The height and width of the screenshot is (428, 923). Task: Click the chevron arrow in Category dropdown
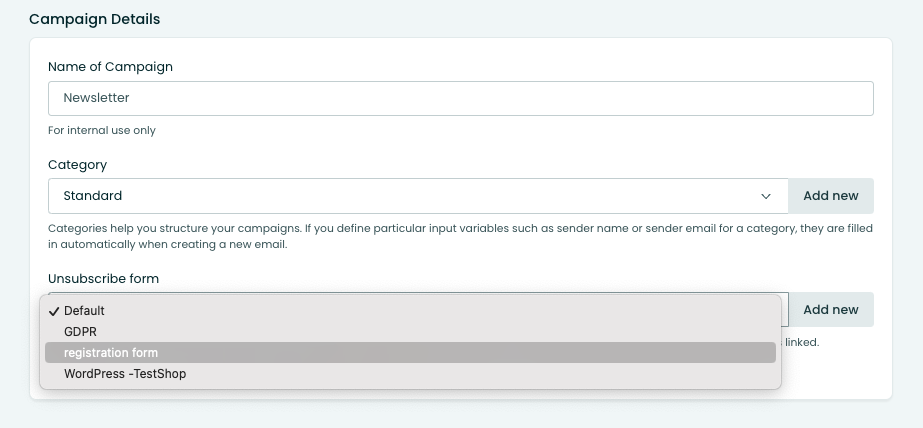tap(765, 196)
